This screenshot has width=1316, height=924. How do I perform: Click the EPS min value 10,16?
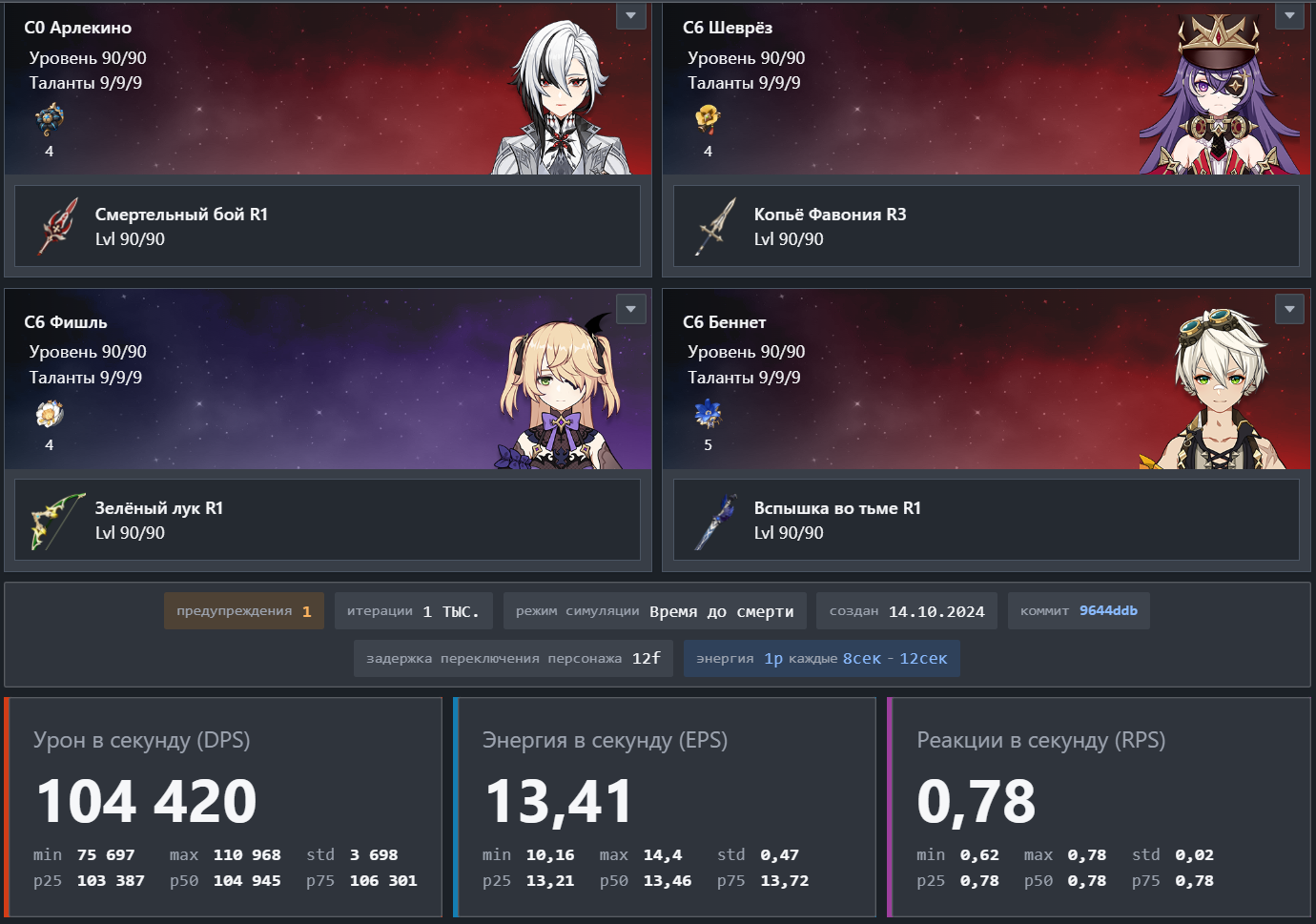click(x=550, y=855)
